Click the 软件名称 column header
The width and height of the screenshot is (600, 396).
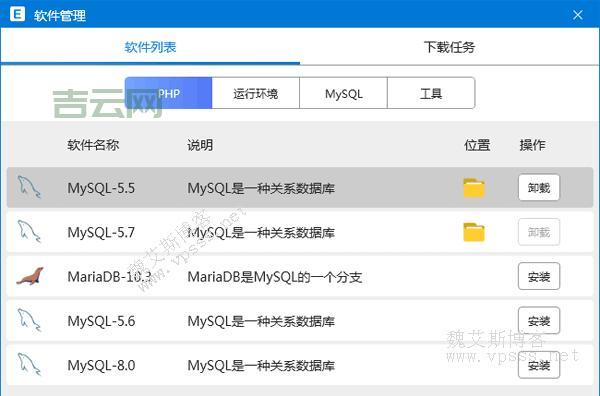point(93,145)
